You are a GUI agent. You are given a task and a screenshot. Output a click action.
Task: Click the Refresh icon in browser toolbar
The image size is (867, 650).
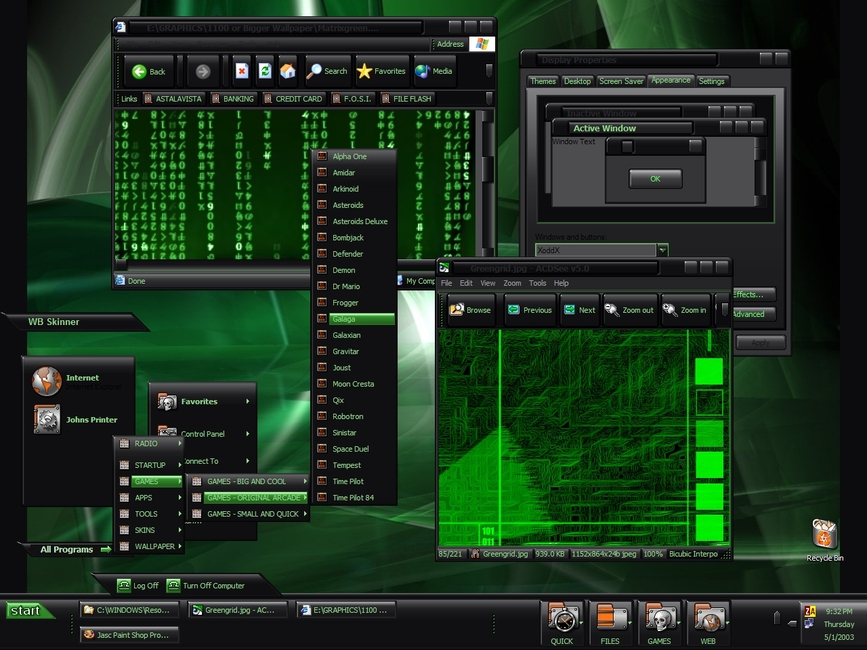265,71
